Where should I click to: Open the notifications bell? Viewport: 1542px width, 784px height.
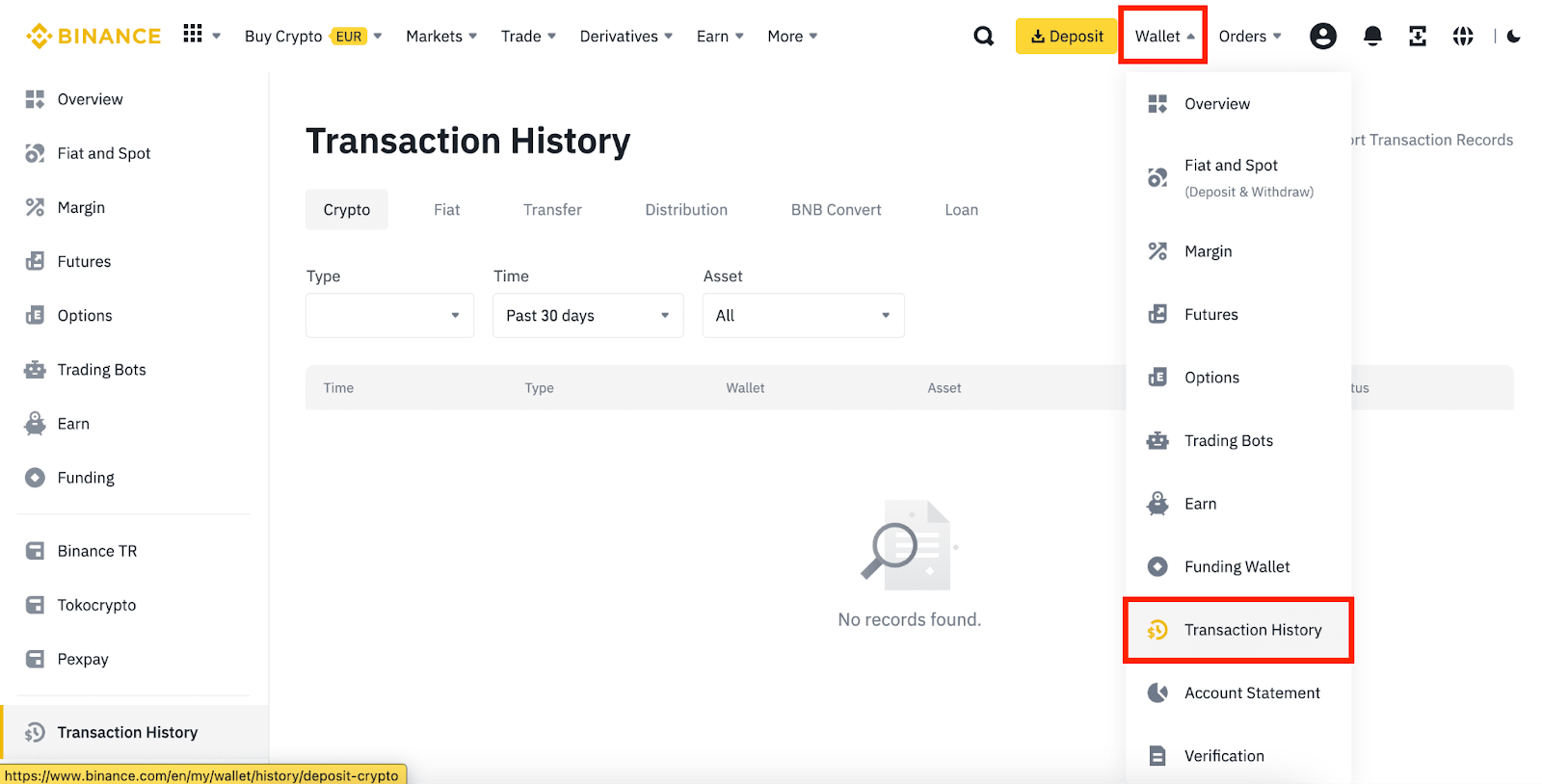[x=1372, y=37]
